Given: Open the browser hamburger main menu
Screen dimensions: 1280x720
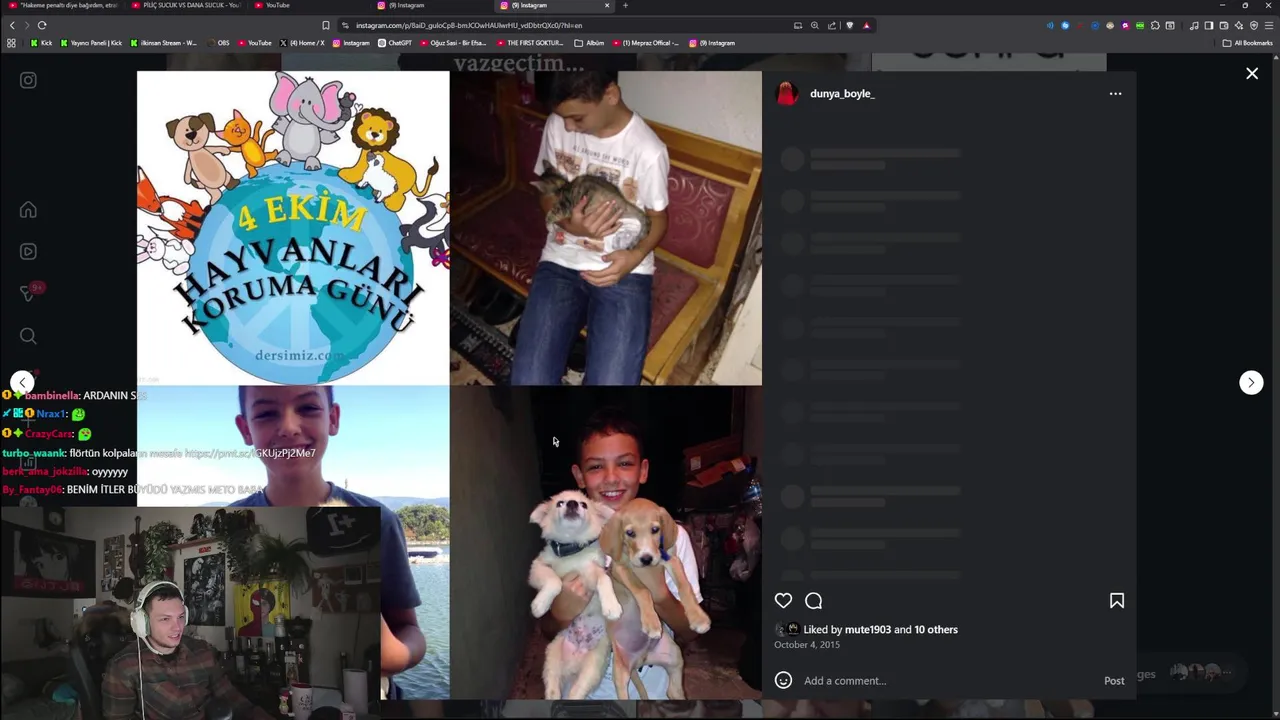Looking at the screenshot, I should pos(1269,25).
